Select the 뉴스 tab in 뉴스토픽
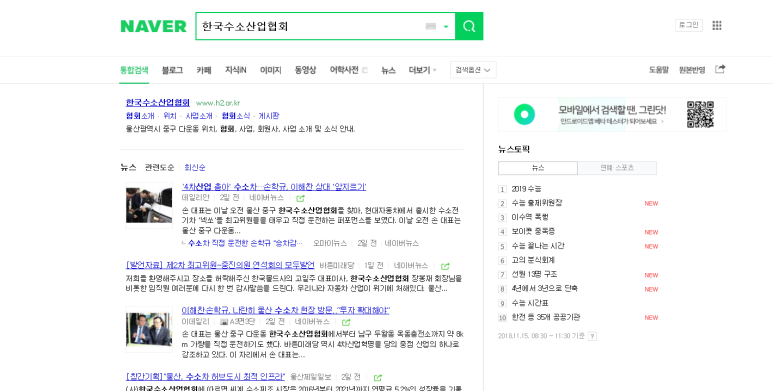Screen dimensions: 773x391 pos(538,168)
